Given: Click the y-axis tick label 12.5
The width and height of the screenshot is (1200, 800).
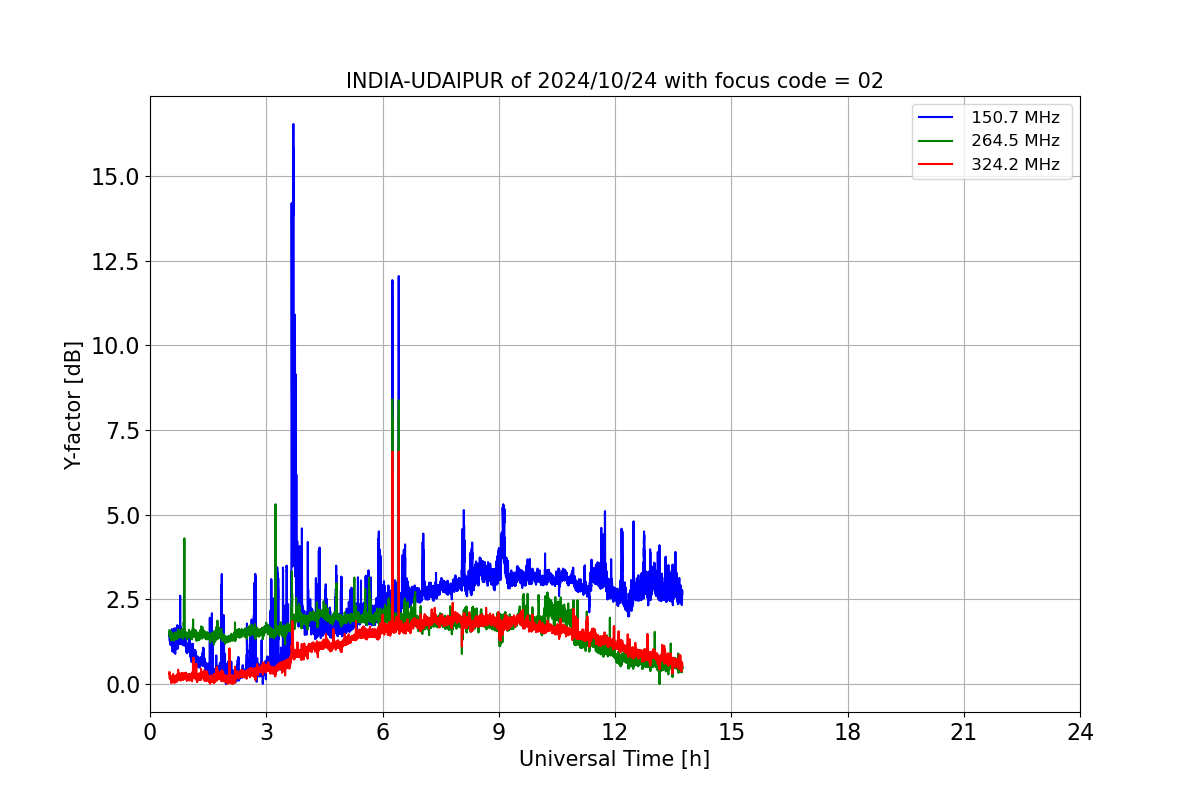Looking at the screenshot, I should click(x=115, y=262).
